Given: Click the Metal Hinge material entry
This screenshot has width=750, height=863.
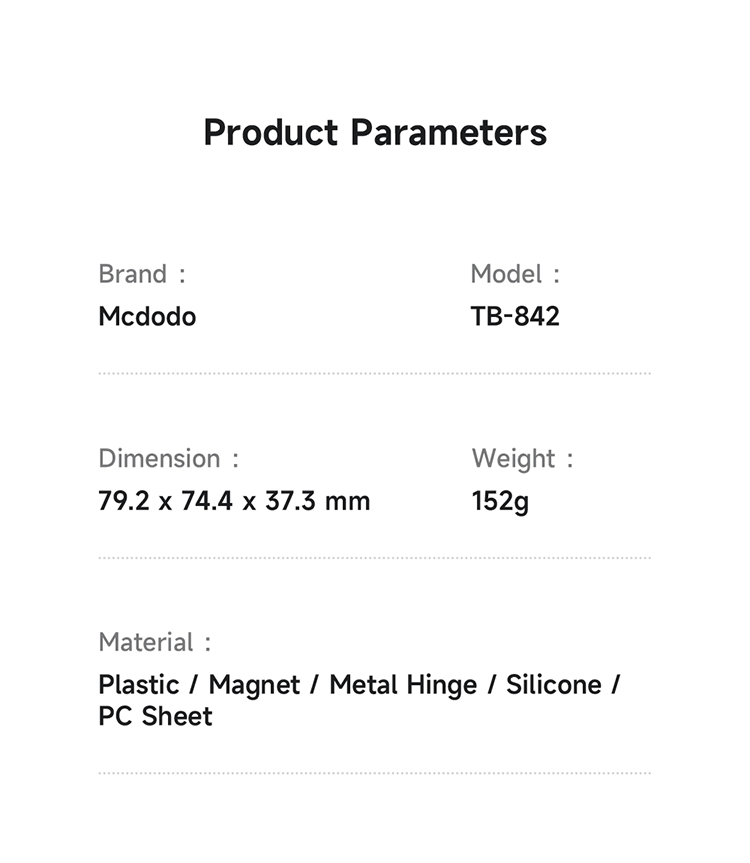Looking at the screenshot, I should 403,685.
